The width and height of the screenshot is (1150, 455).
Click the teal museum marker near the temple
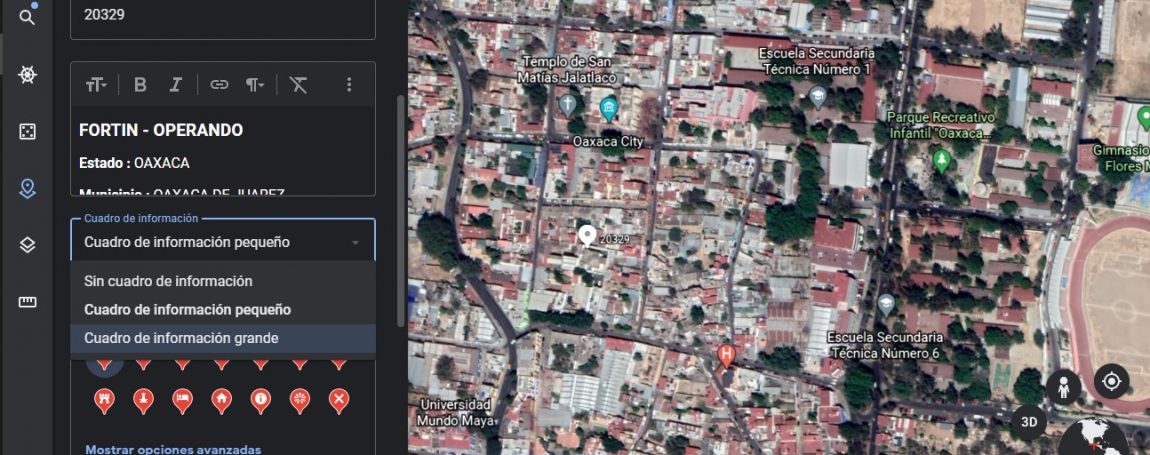[608, 108]
